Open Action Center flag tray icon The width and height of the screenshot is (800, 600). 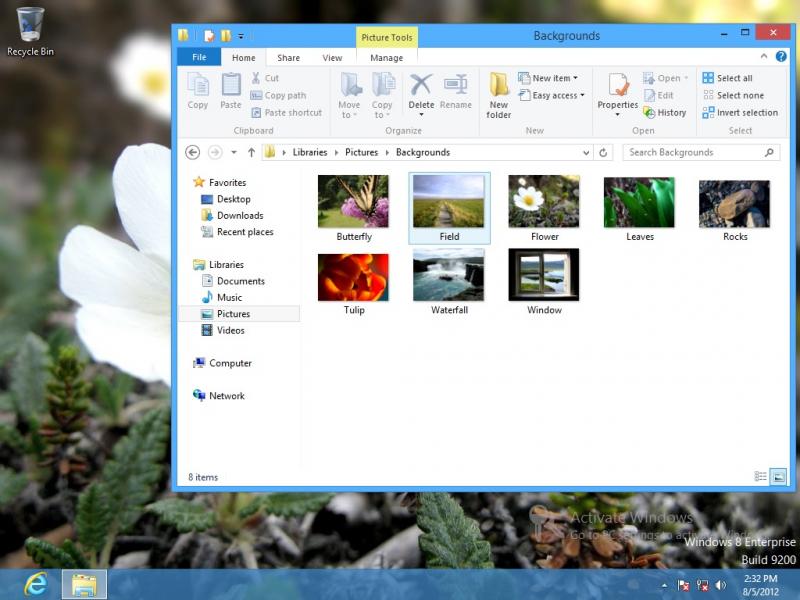coord(683,585)
